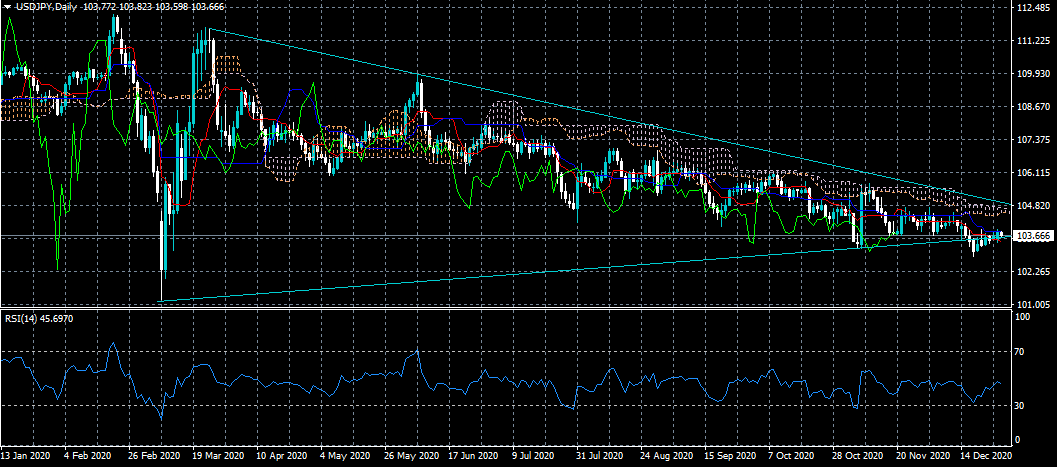Select the 13 Jan 2020 date label
This screenshot has height=467, width=1057.
point(27,453)
